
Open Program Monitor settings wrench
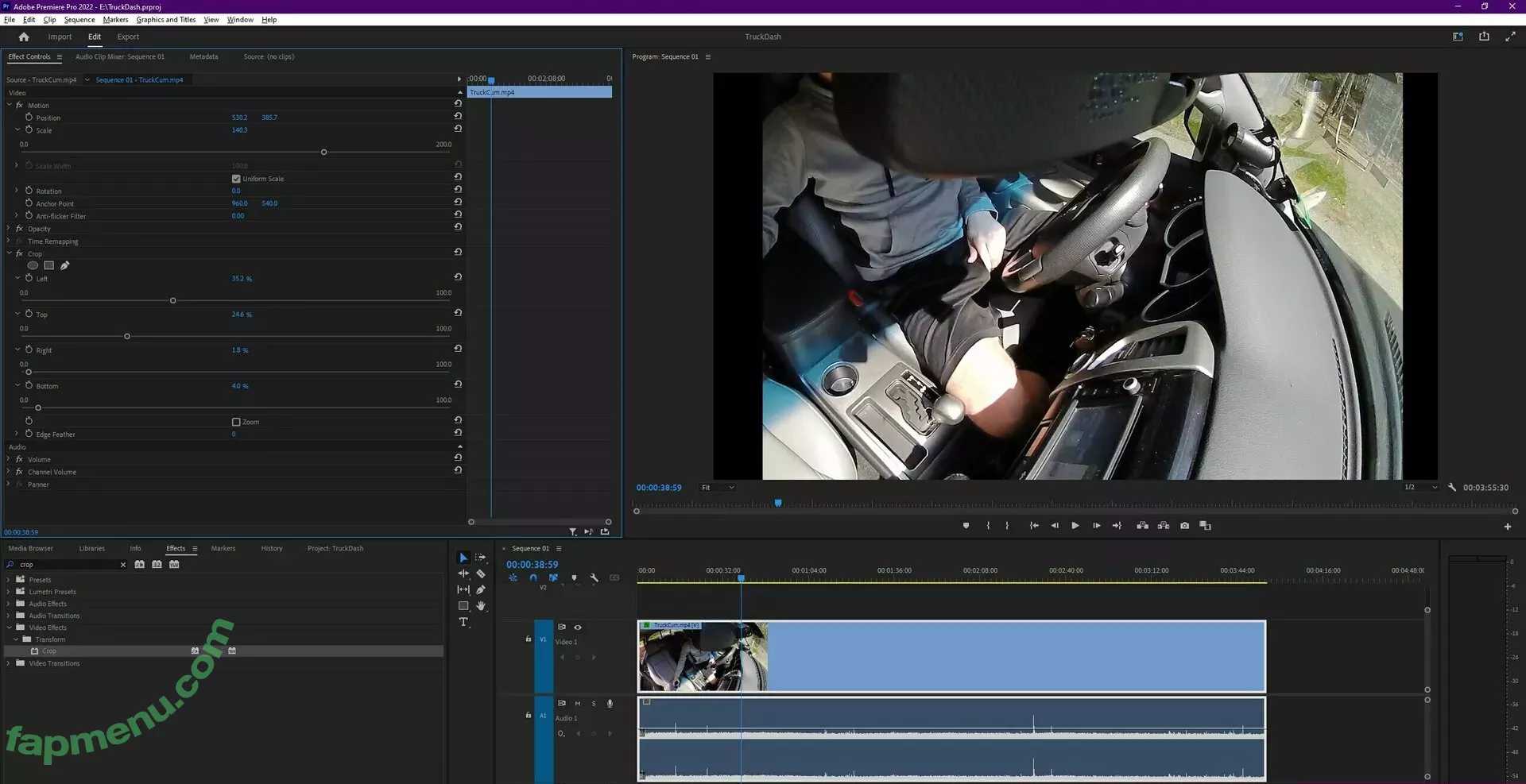coord(1452,488)
